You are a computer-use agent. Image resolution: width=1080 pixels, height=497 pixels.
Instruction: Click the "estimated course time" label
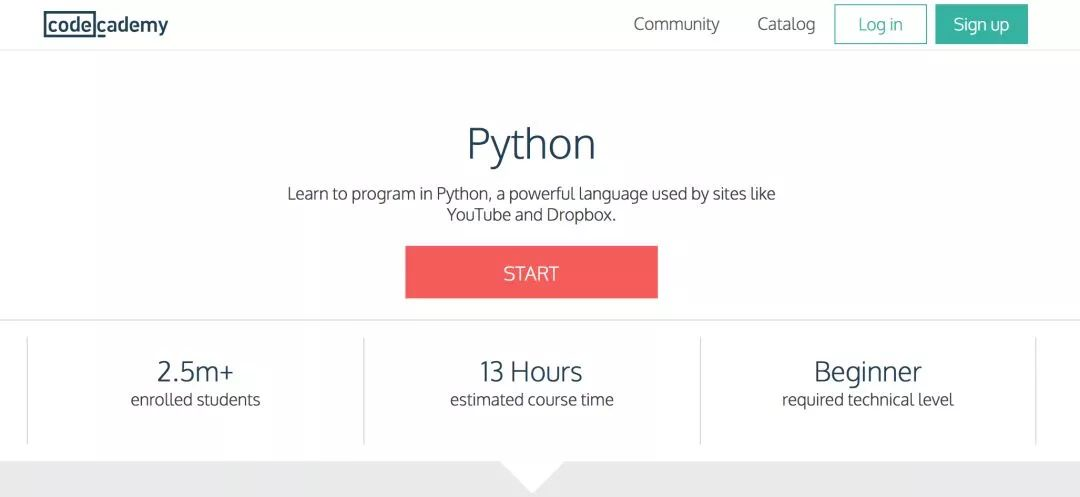531,400
